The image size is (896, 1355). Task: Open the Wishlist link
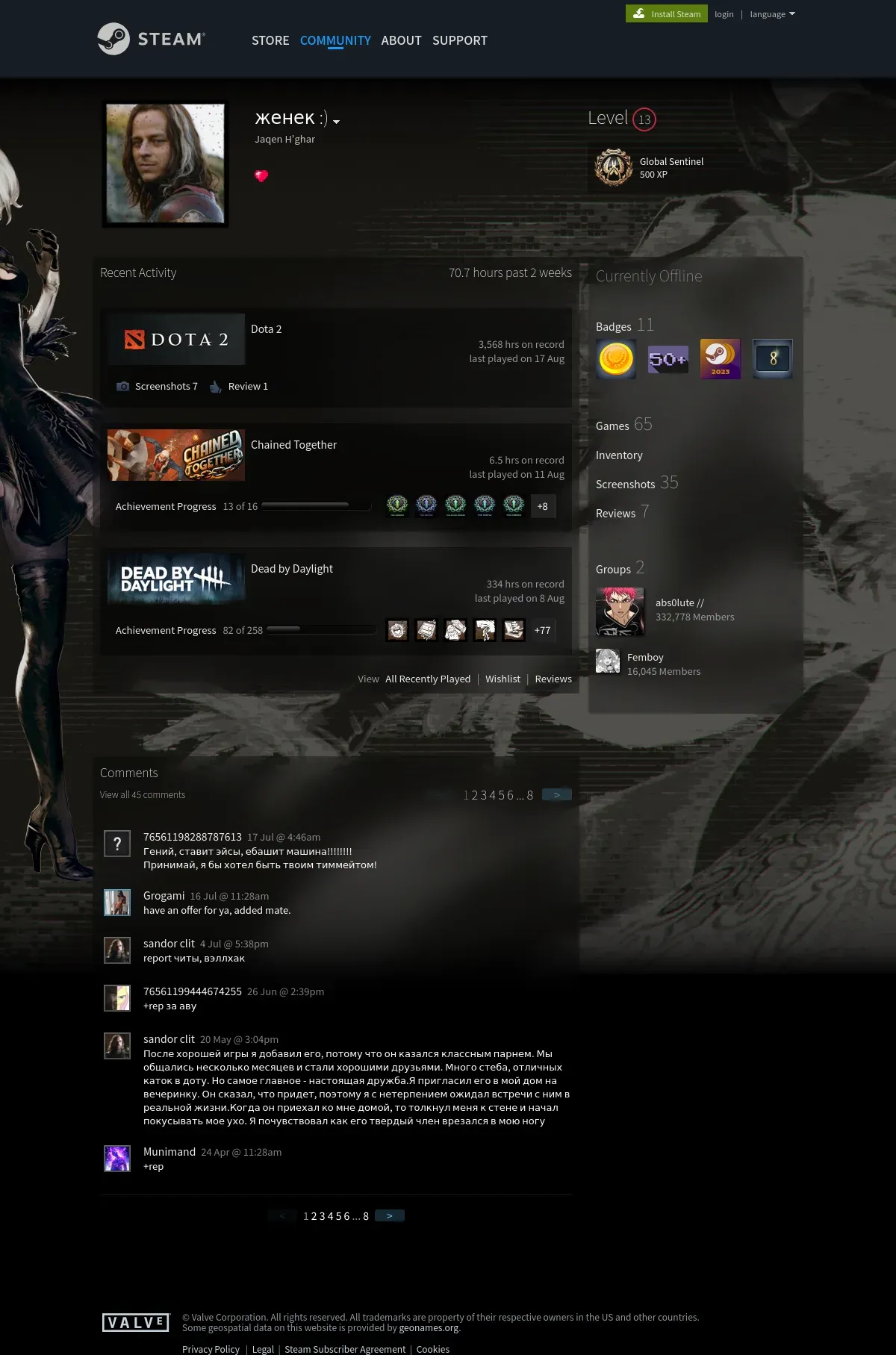tap(503, 679)
